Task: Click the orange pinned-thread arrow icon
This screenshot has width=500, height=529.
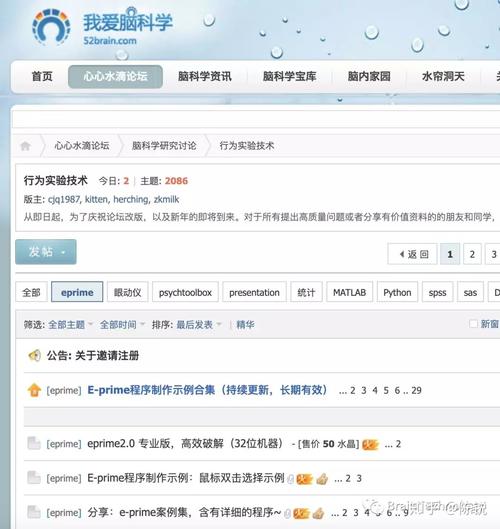Action: 34,390
